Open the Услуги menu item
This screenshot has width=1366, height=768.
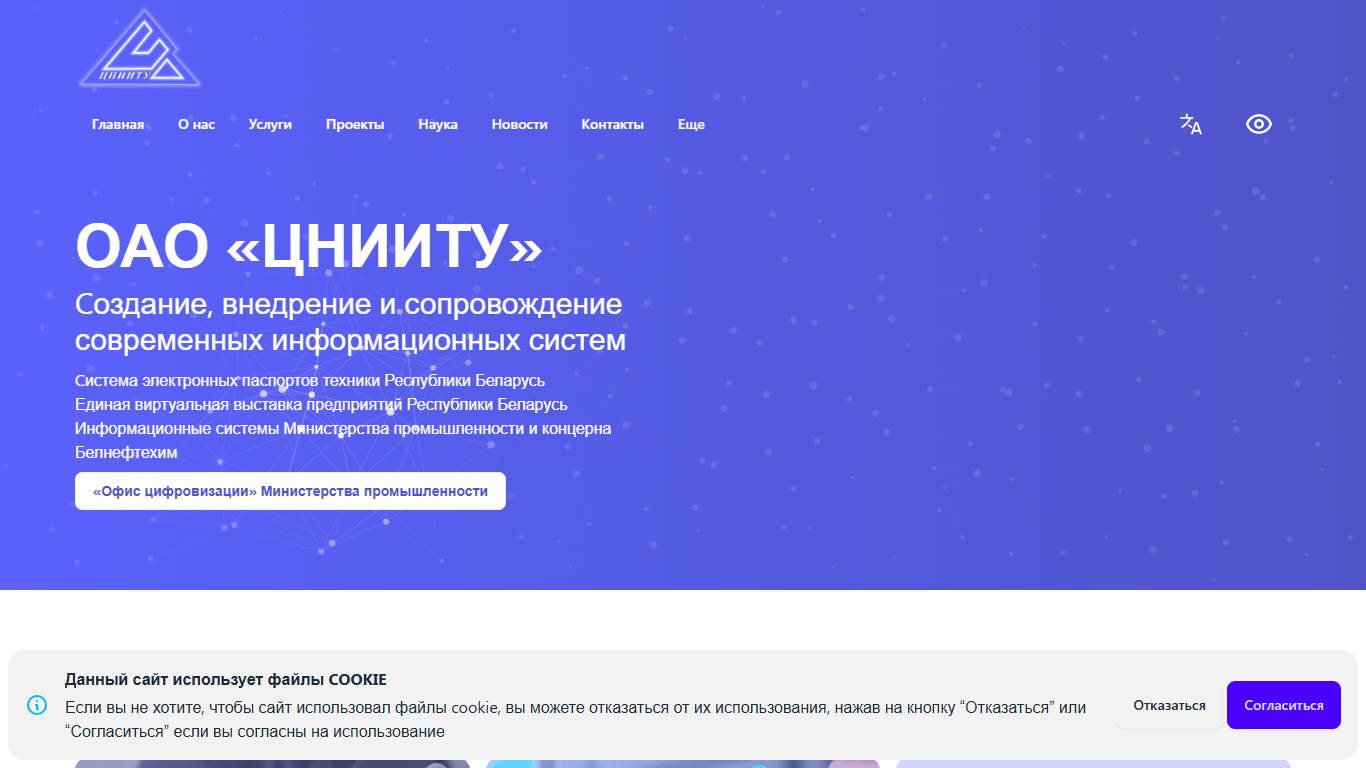click(270, 125)
